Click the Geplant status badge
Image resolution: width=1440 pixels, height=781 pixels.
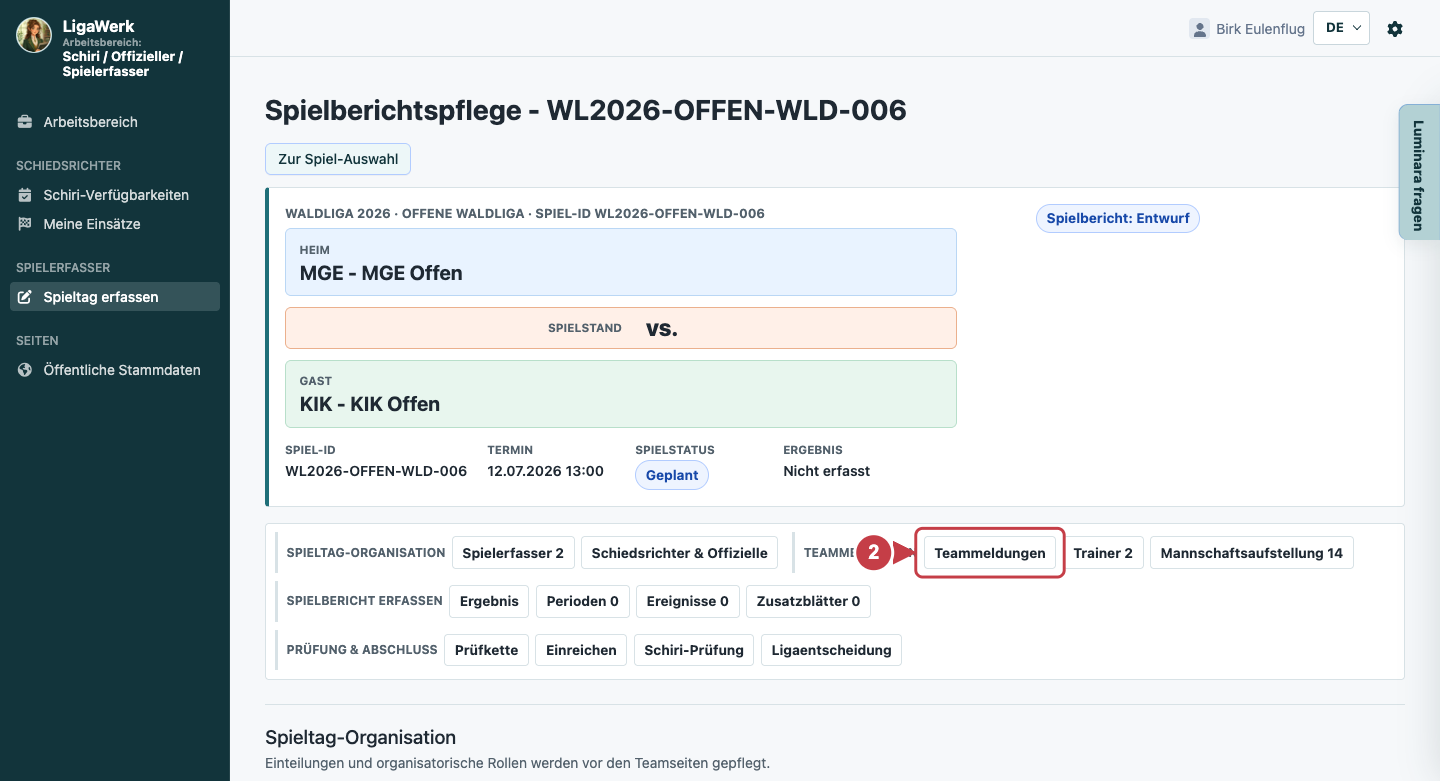[x=672, y=475]
